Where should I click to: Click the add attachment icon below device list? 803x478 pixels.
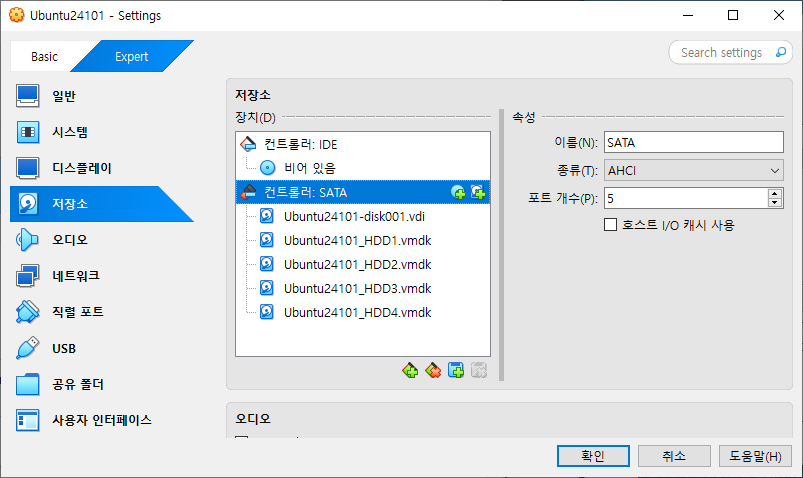coord(456,370)
